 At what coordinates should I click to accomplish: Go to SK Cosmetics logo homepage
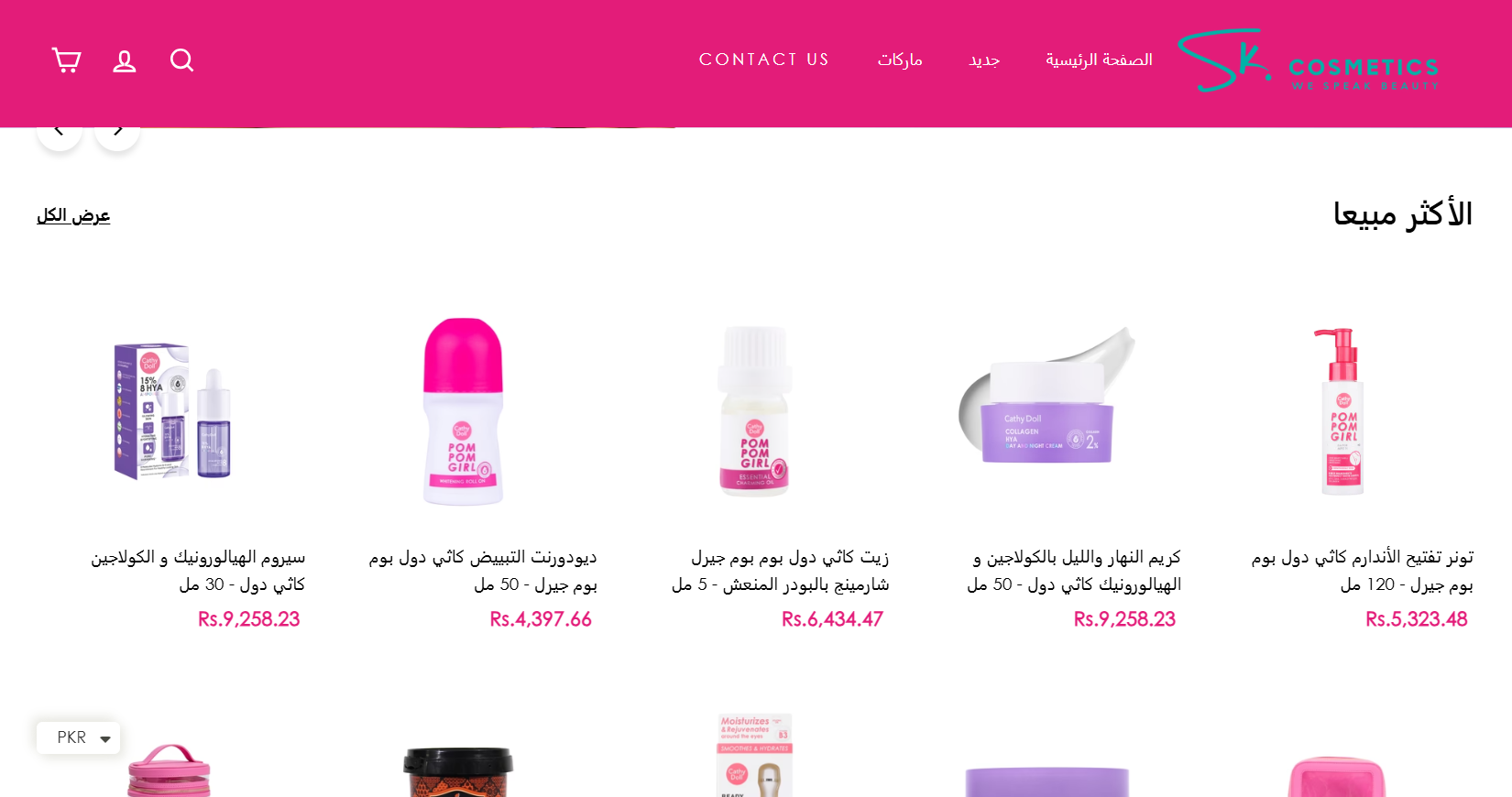click(1309, 60)
